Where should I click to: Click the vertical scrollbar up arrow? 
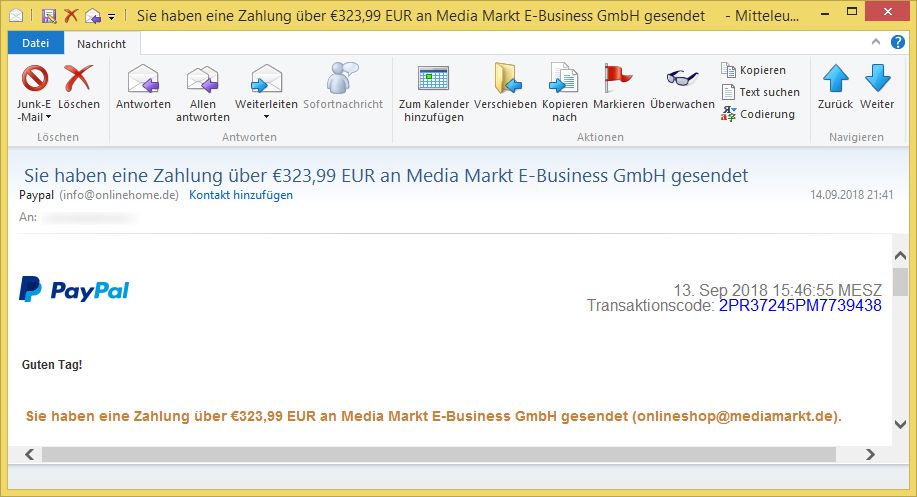click(901, 256)
